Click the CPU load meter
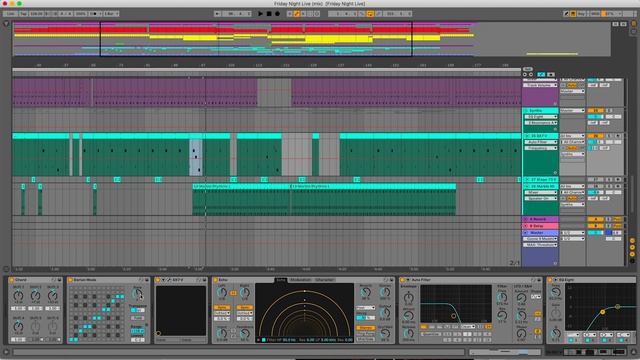The image size is (640, 360). (610, 14)
